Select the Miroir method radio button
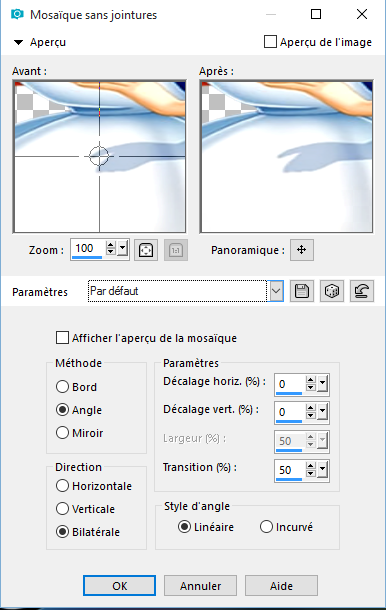The height and width of the screenshot is (610, 386). [x=62, y=433]
